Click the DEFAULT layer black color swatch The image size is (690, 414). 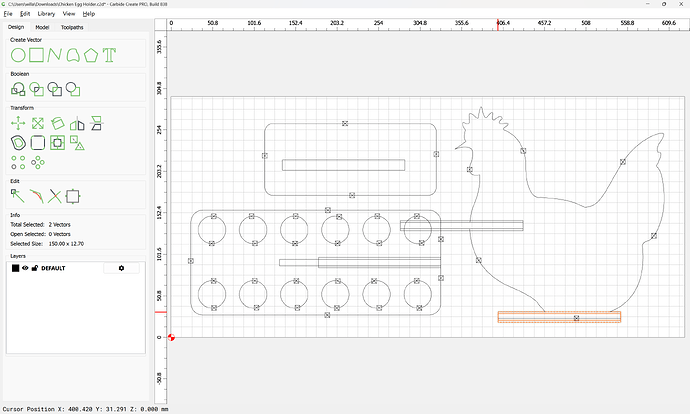coord(15,268)
